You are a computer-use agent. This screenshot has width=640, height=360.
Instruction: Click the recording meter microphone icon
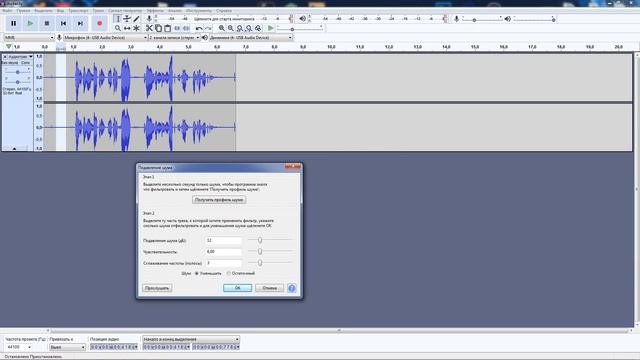click(x=149, y=19)
